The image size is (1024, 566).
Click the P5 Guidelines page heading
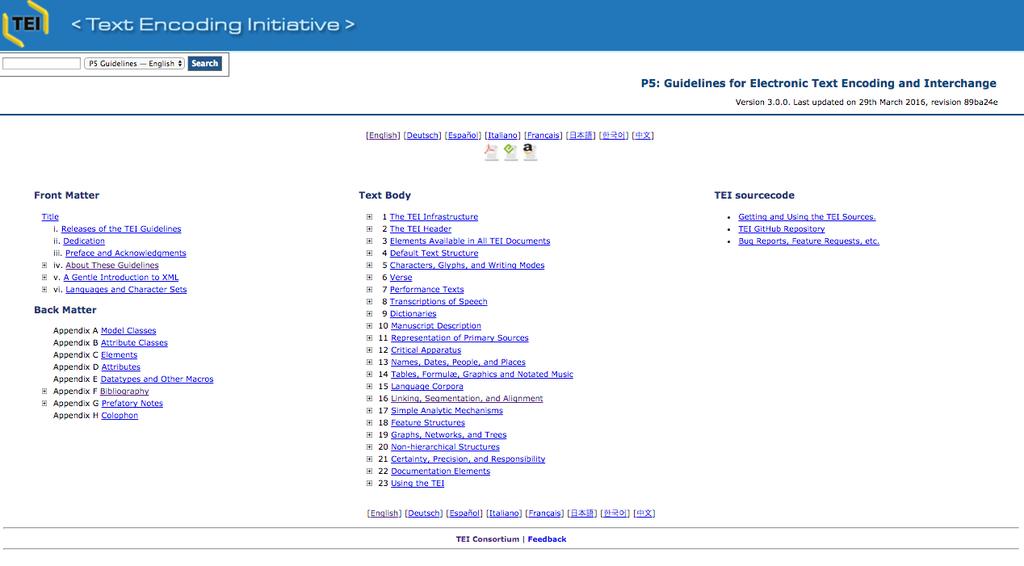point(818,84)
